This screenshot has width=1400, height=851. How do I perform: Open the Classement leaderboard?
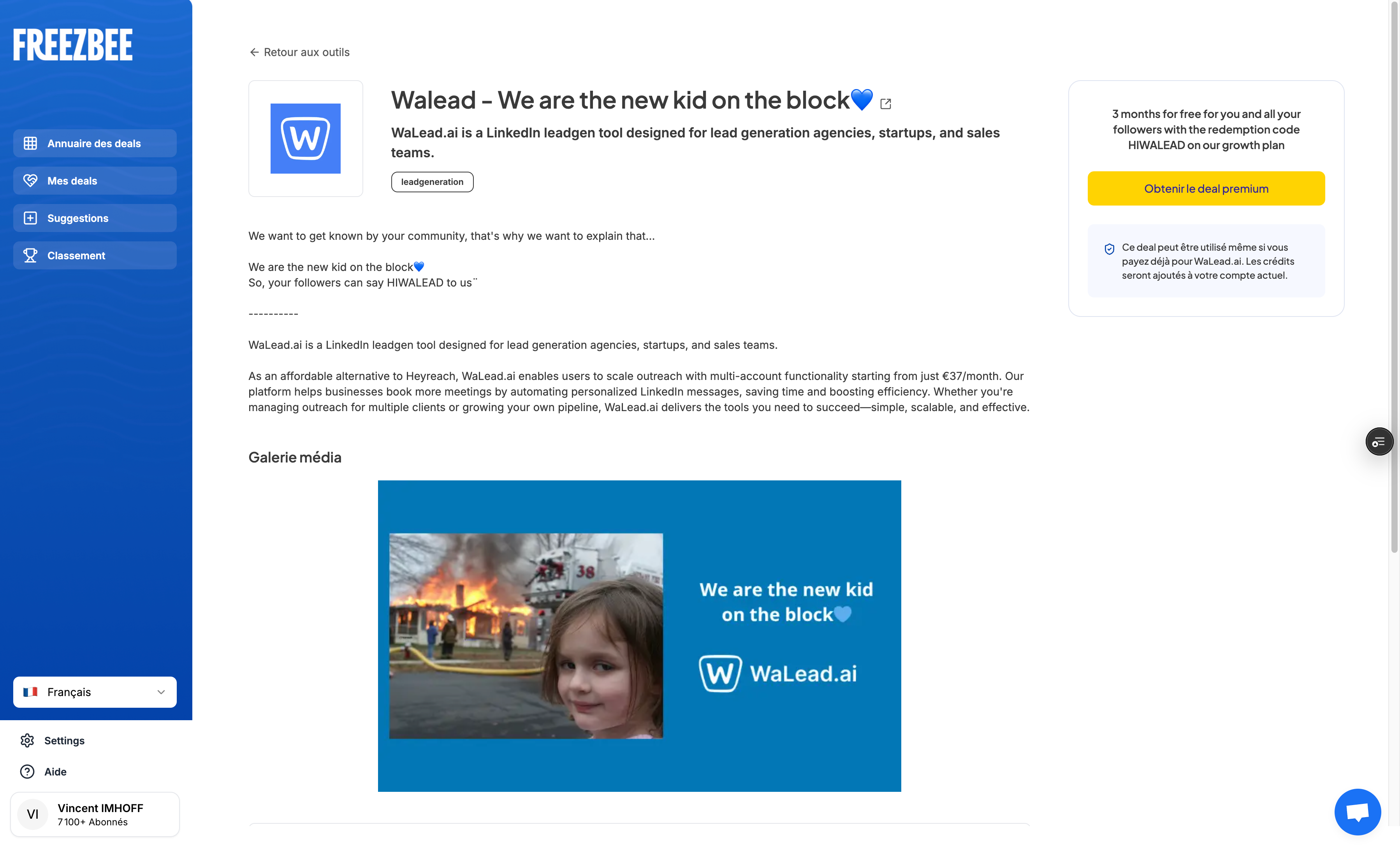pyautogui.click(x=95, y=256)
